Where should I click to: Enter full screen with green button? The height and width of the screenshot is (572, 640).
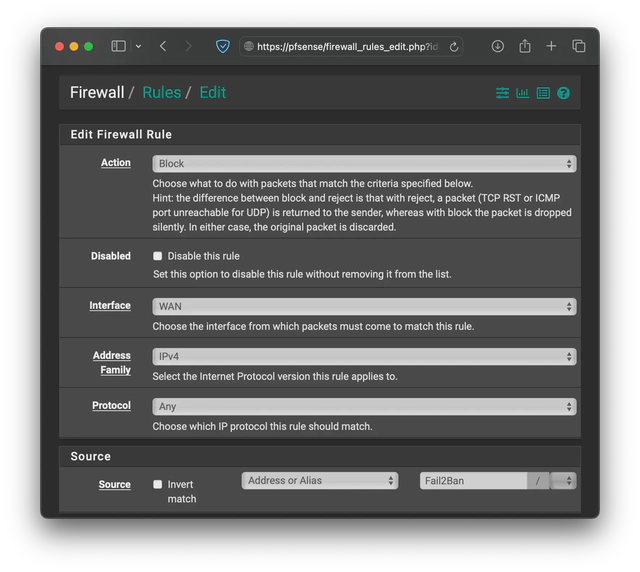click(x=88, y=47)
